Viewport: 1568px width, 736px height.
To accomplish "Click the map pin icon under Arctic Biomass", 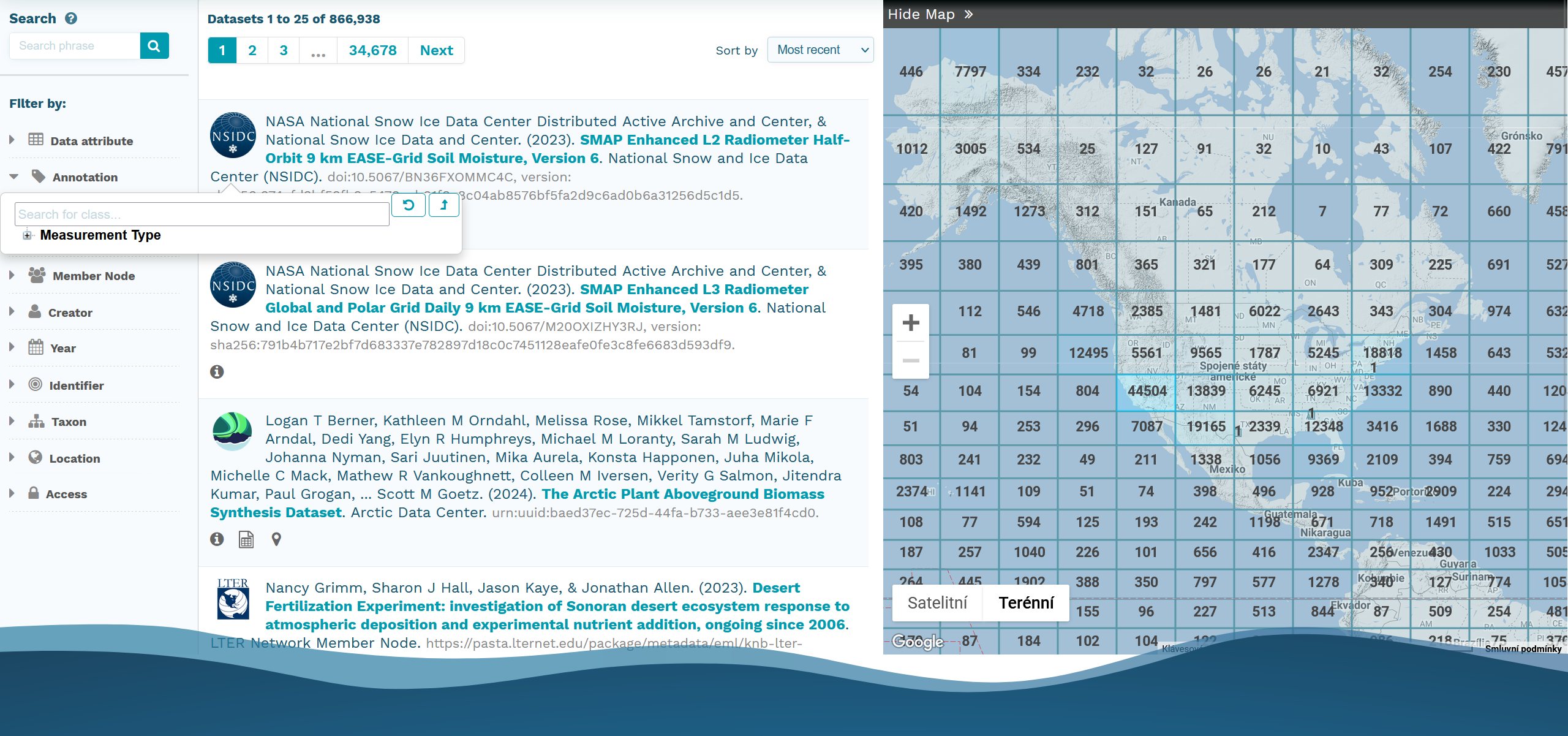I will point(276,539).
